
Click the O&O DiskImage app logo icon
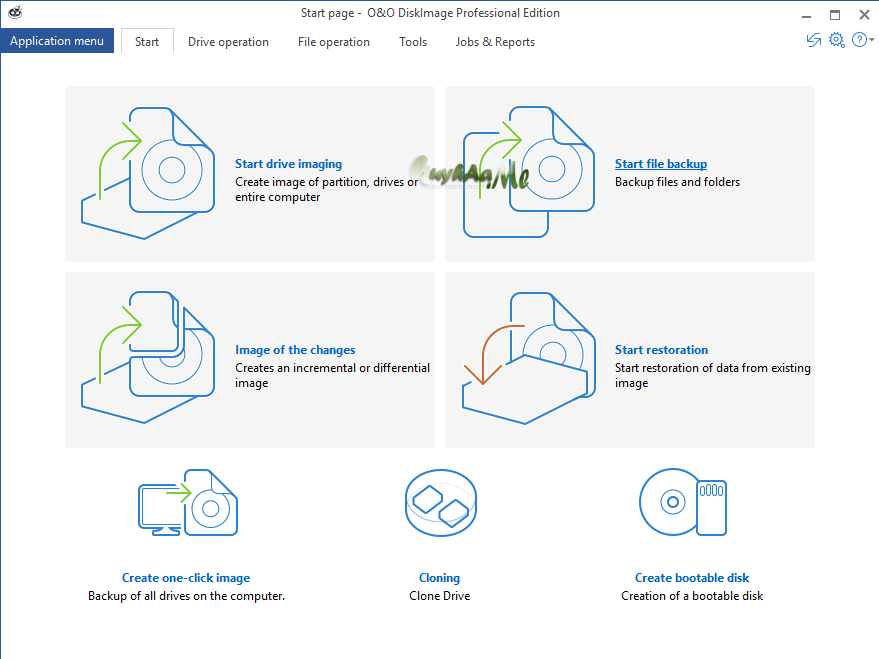15,12
